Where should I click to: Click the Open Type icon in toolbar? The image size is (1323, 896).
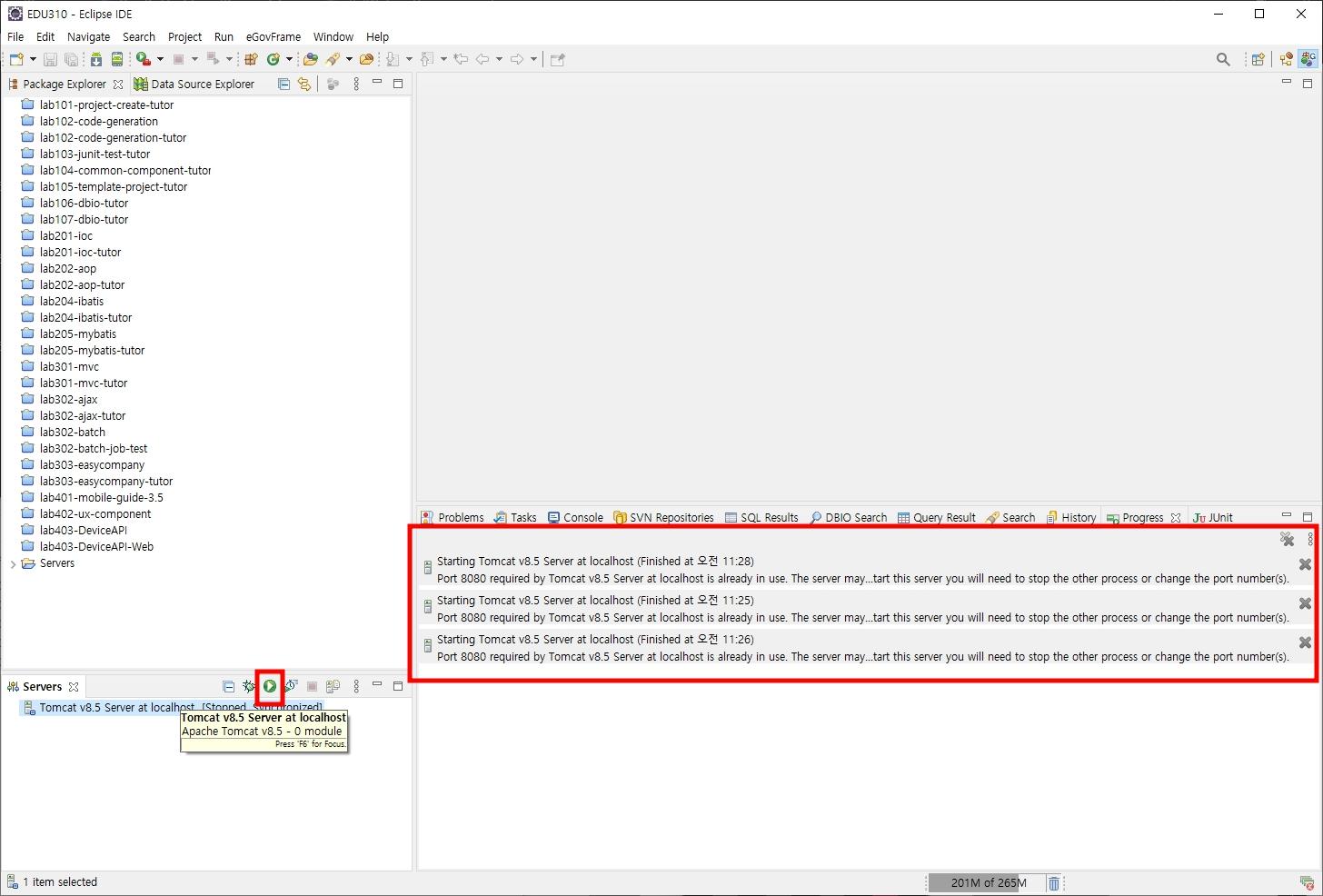(311, 59)
